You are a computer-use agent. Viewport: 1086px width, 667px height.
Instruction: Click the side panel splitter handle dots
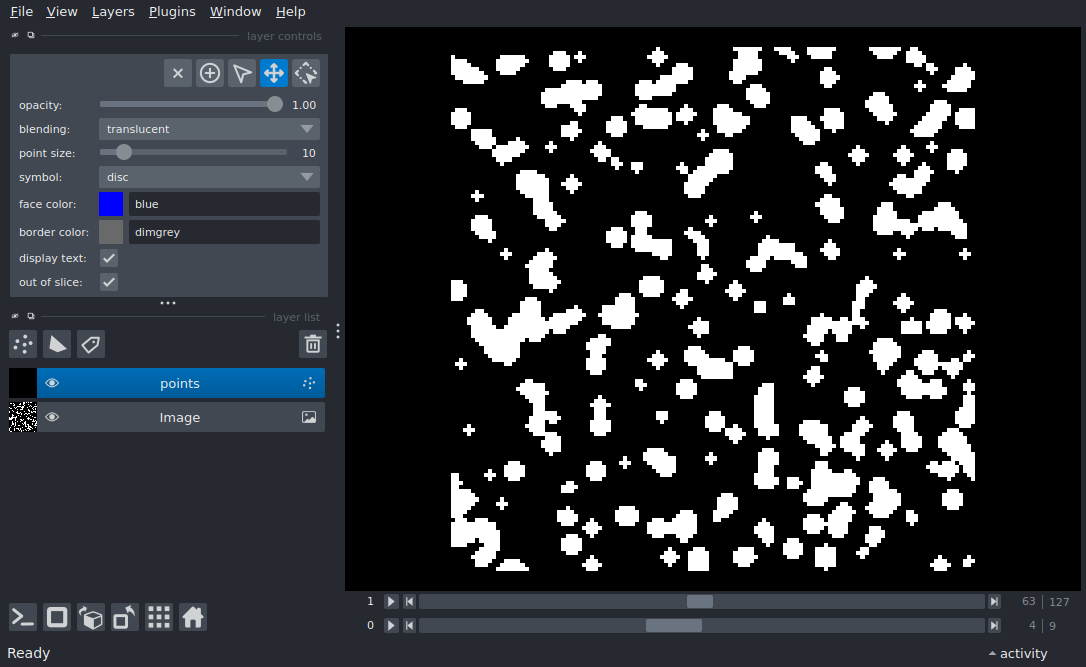338,331
